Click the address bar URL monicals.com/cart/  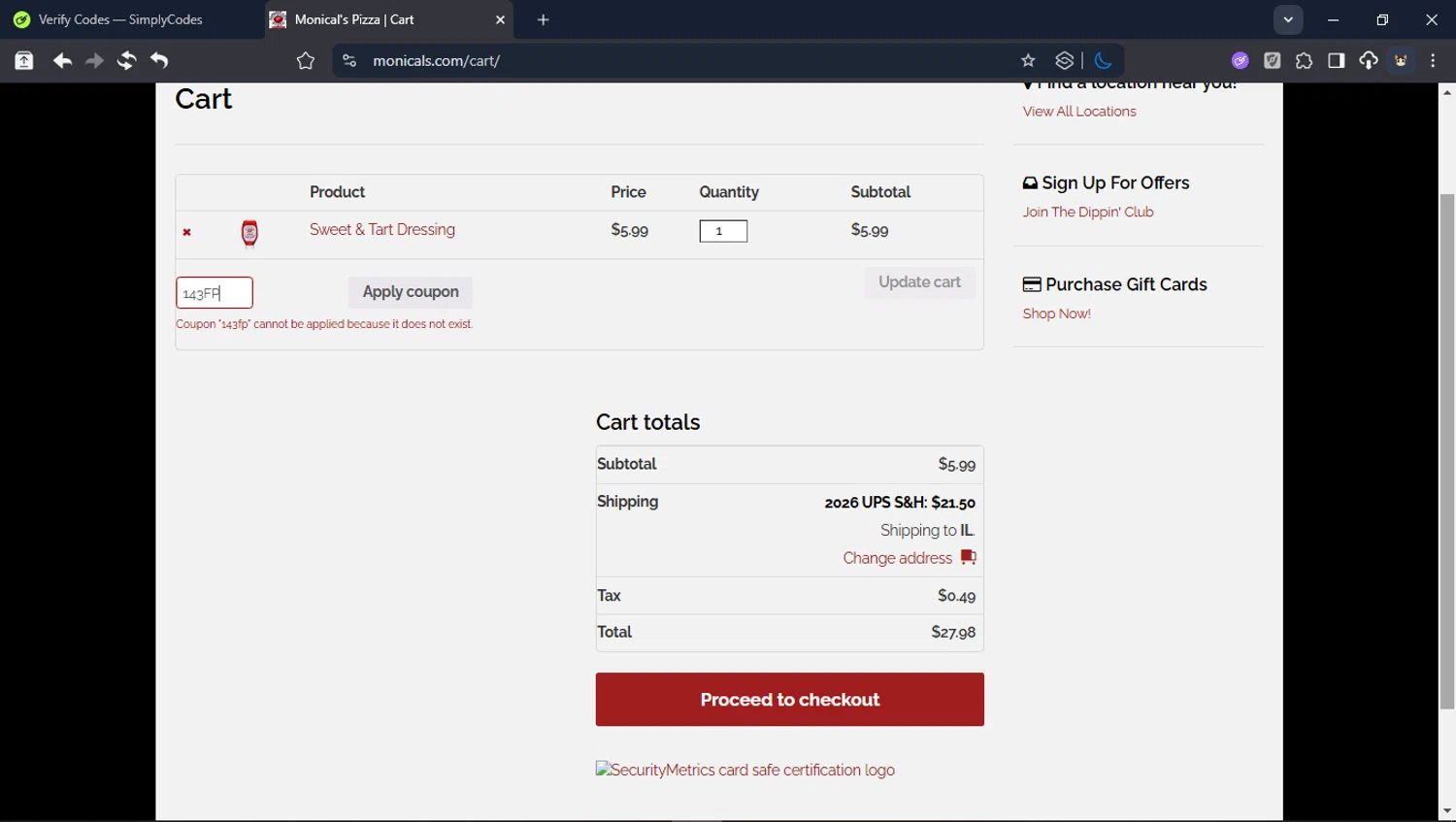[x=437, y=61]
